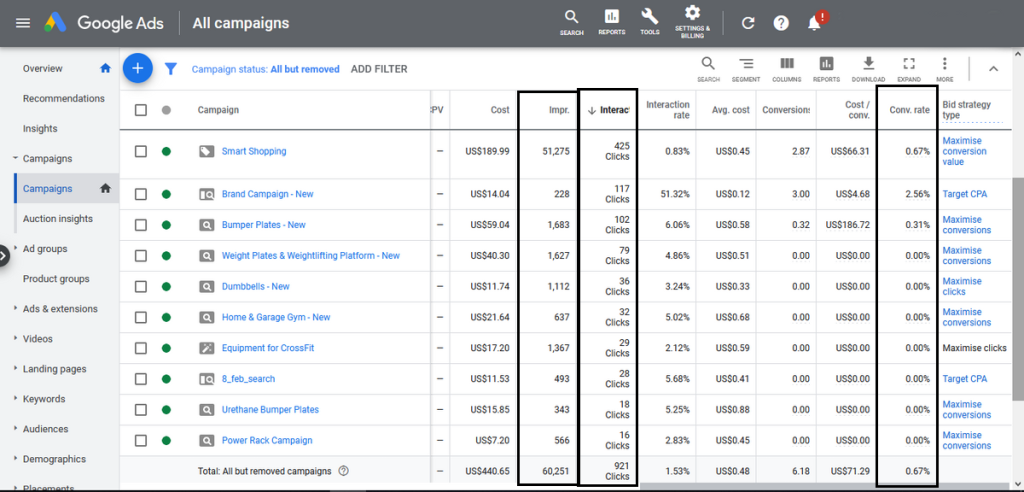
Task: Toggle the select-all checkbox in table header
Action: 141,110
